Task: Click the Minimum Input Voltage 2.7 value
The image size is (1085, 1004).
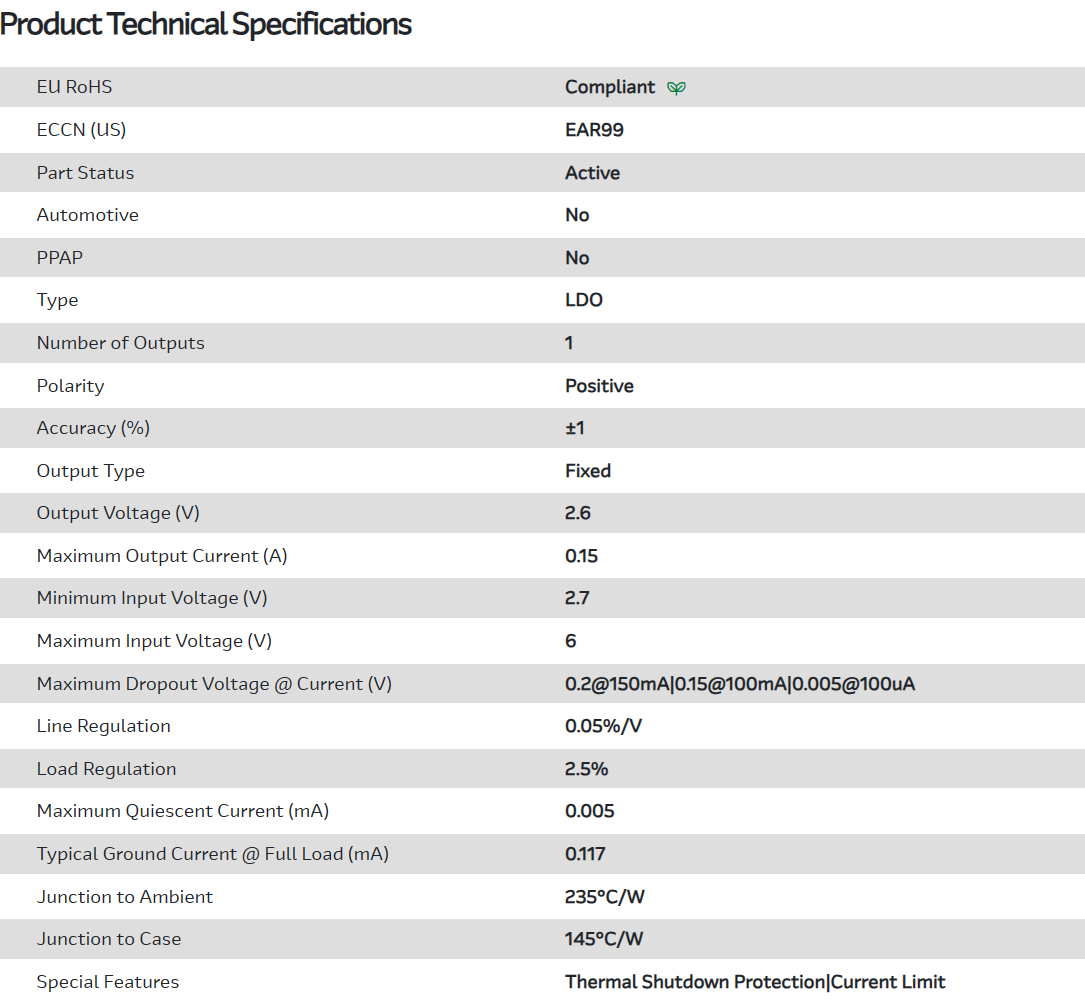Action: (x=577, y=598)
